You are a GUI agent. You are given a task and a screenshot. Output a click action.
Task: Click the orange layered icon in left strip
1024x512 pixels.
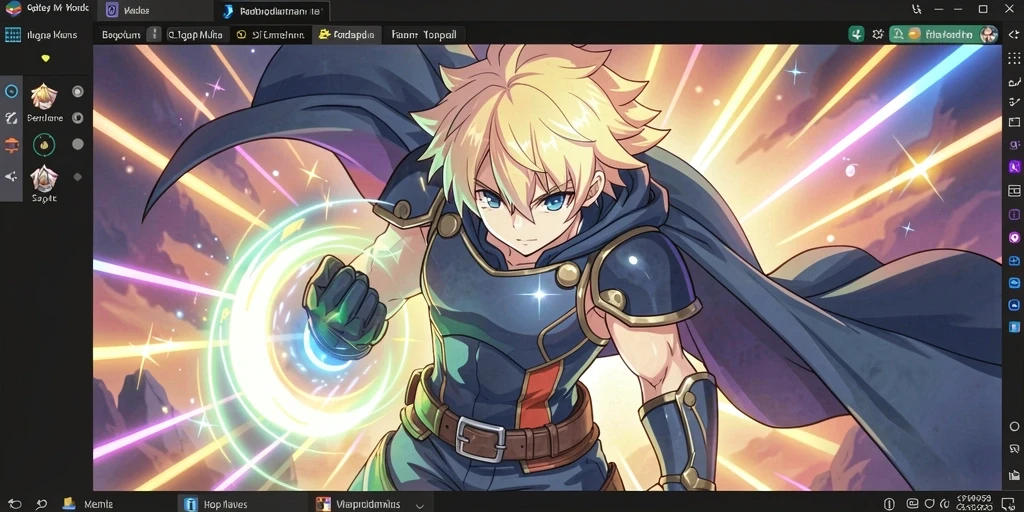point(11,146)
